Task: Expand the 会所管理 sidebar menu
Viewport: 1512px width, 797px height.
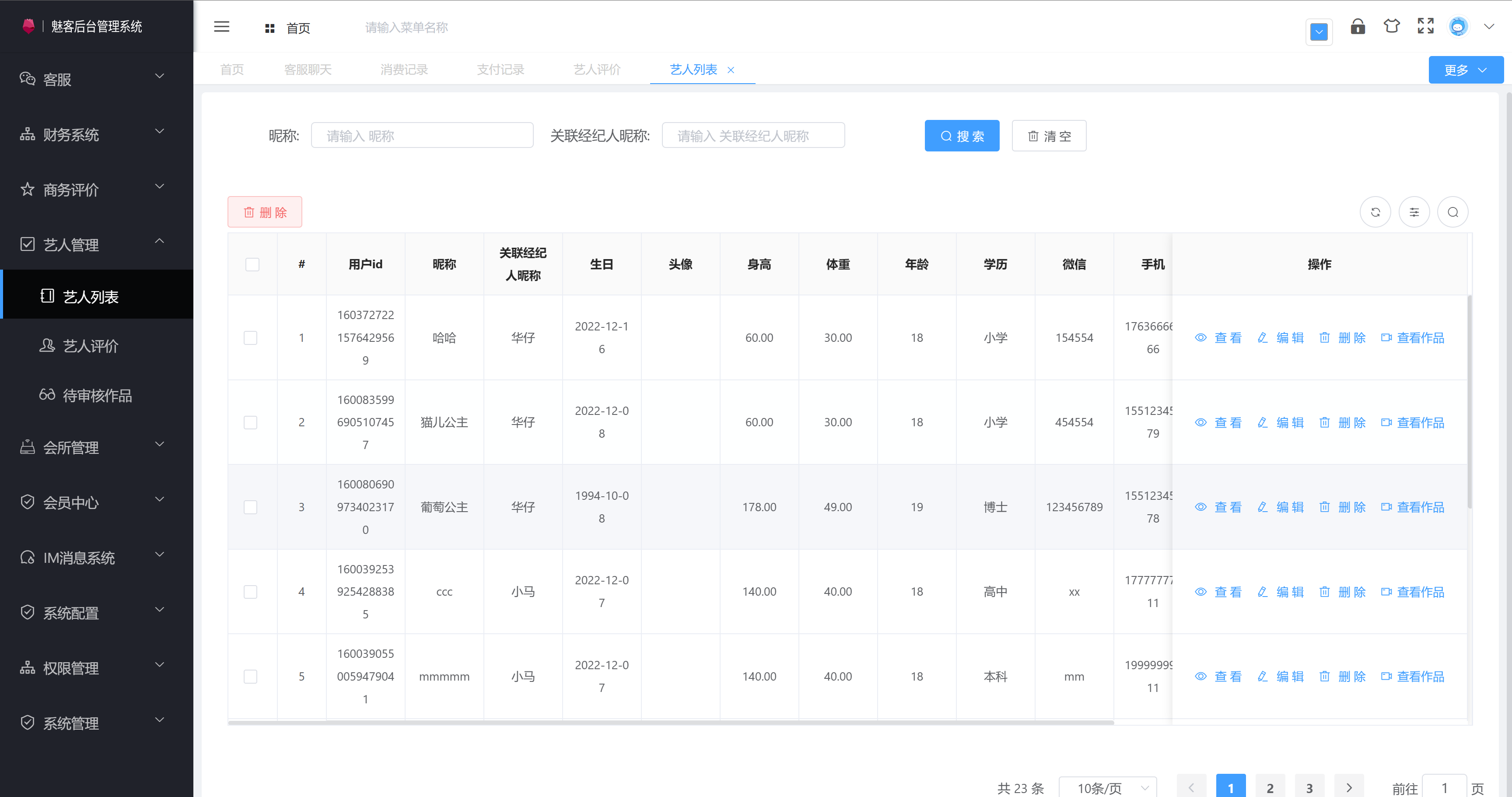Action: (x=97, y=447)
